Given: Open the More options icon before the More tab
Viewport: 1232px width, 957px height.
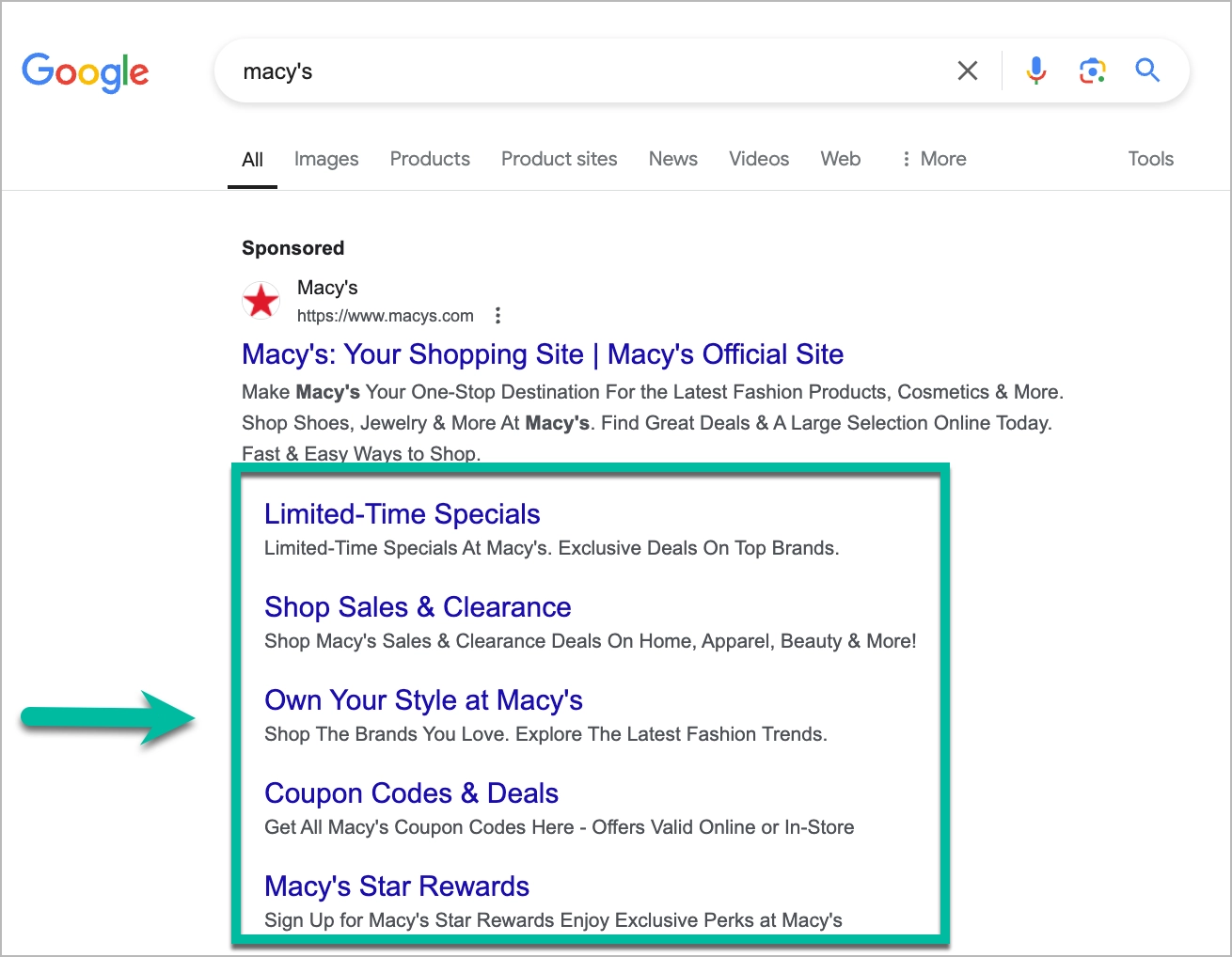Looking at the screenshot, I should 905,159.
